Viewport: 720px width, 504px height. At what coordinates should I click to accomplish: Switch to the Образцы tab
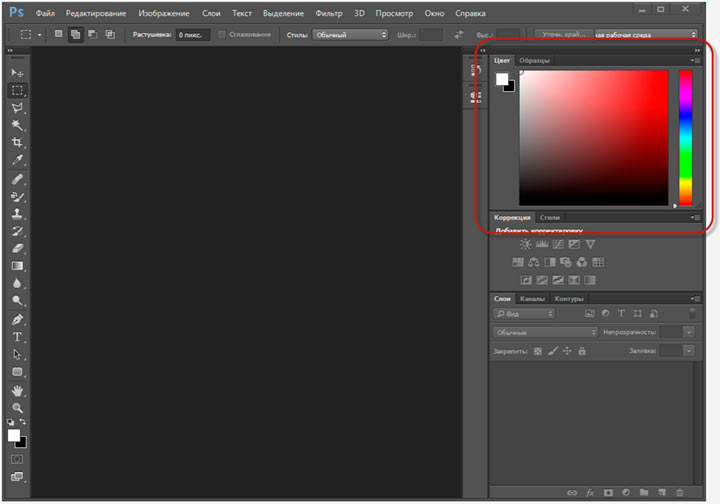click(534, 61)
